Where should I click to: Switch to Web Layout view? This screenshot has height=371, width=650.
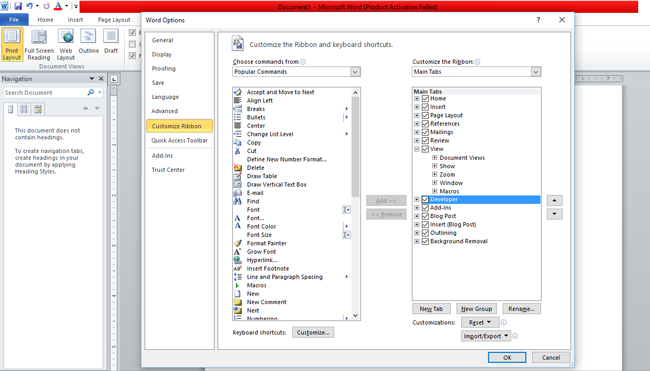pos(65,45)
